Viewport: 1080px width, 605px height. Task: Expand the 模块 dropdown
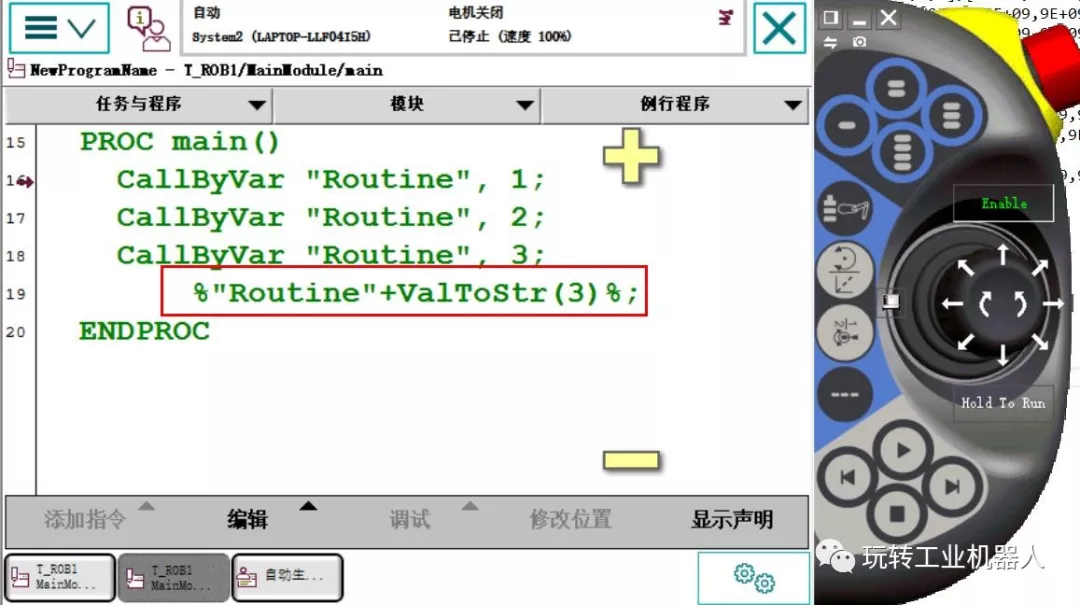(407, 104)
